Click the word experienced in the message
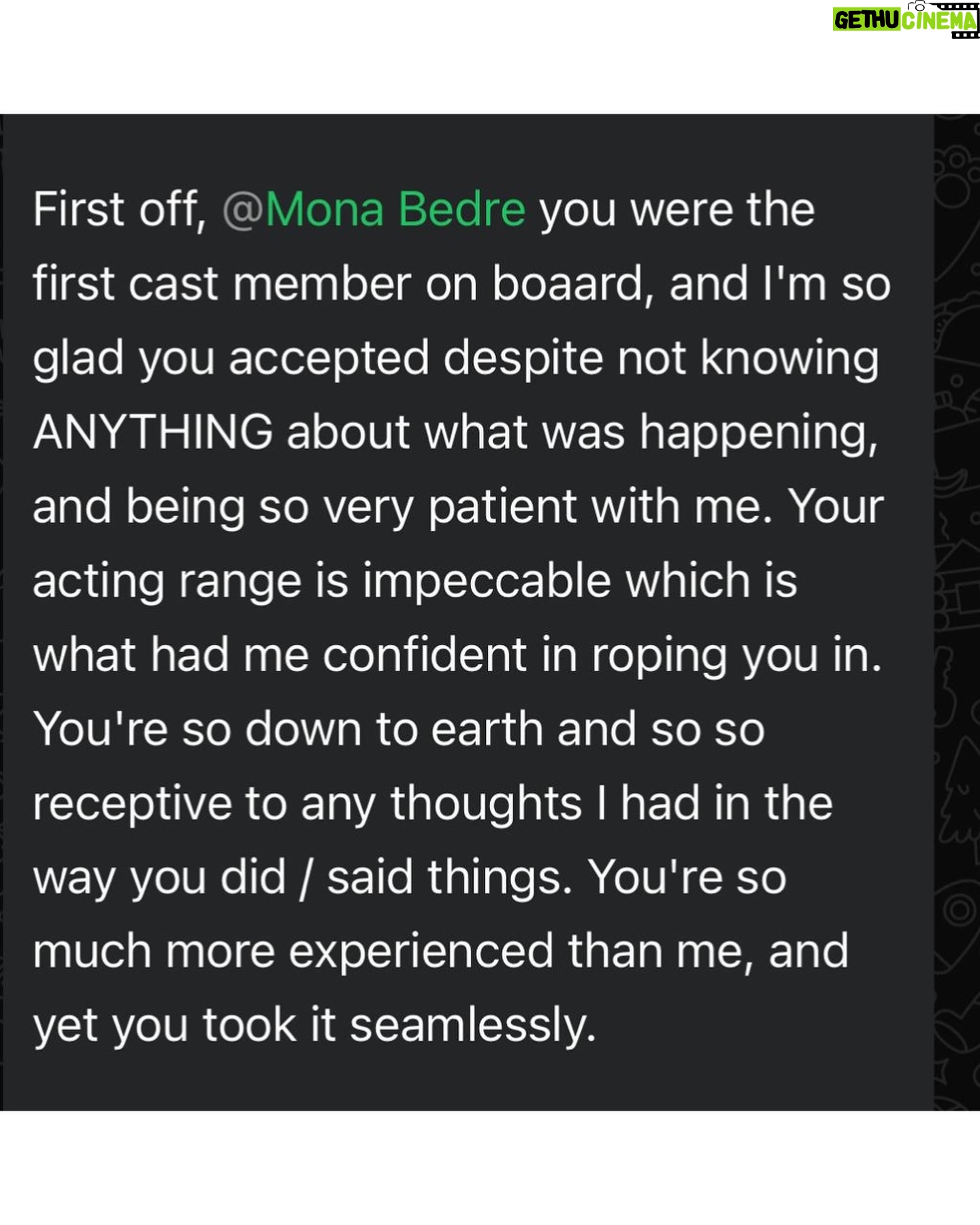This screenshot has width=980, height=1225. pos(421,952)
